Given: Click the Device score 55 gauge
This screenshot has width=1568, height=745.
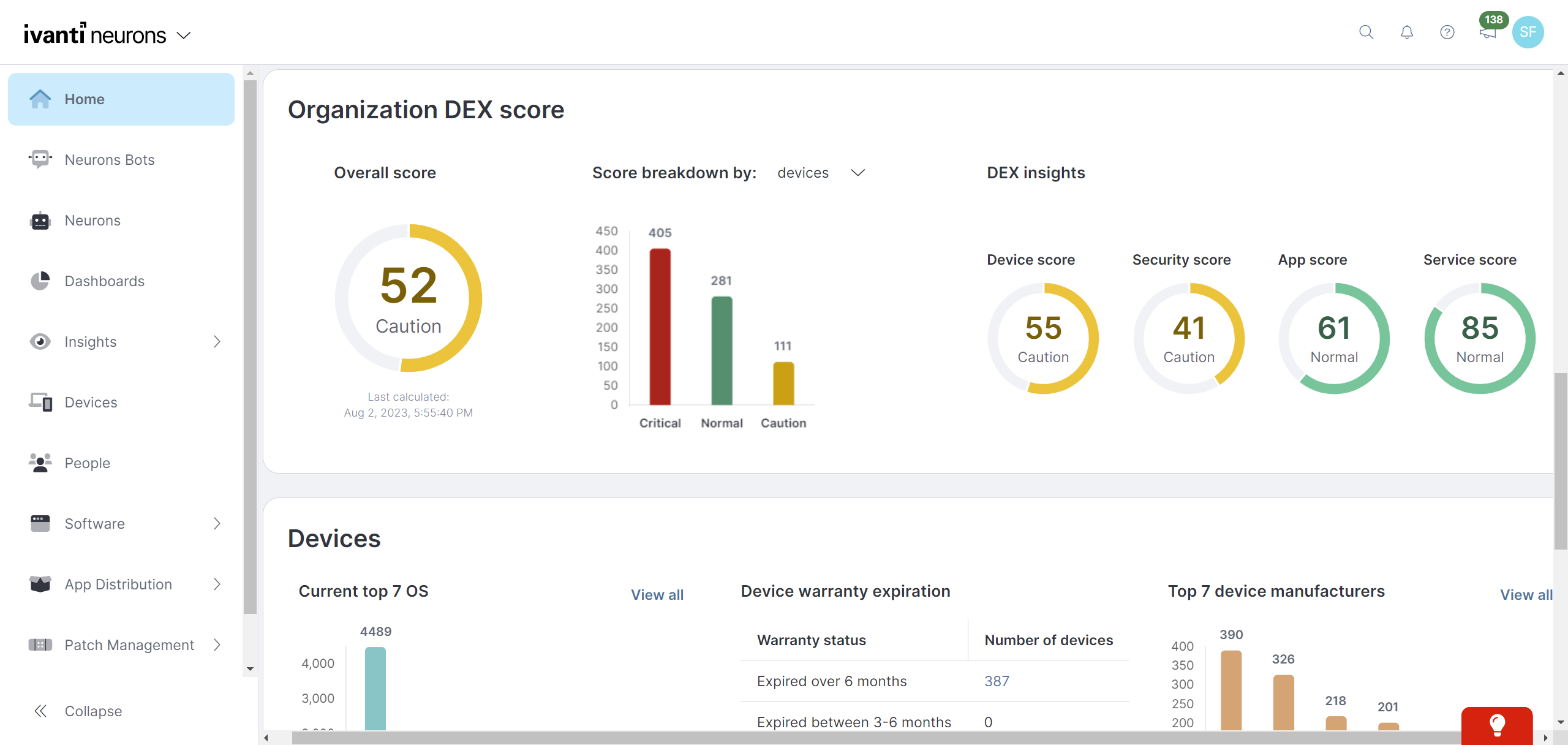Looking at the screenshot, I should (x=1043, y=338).
